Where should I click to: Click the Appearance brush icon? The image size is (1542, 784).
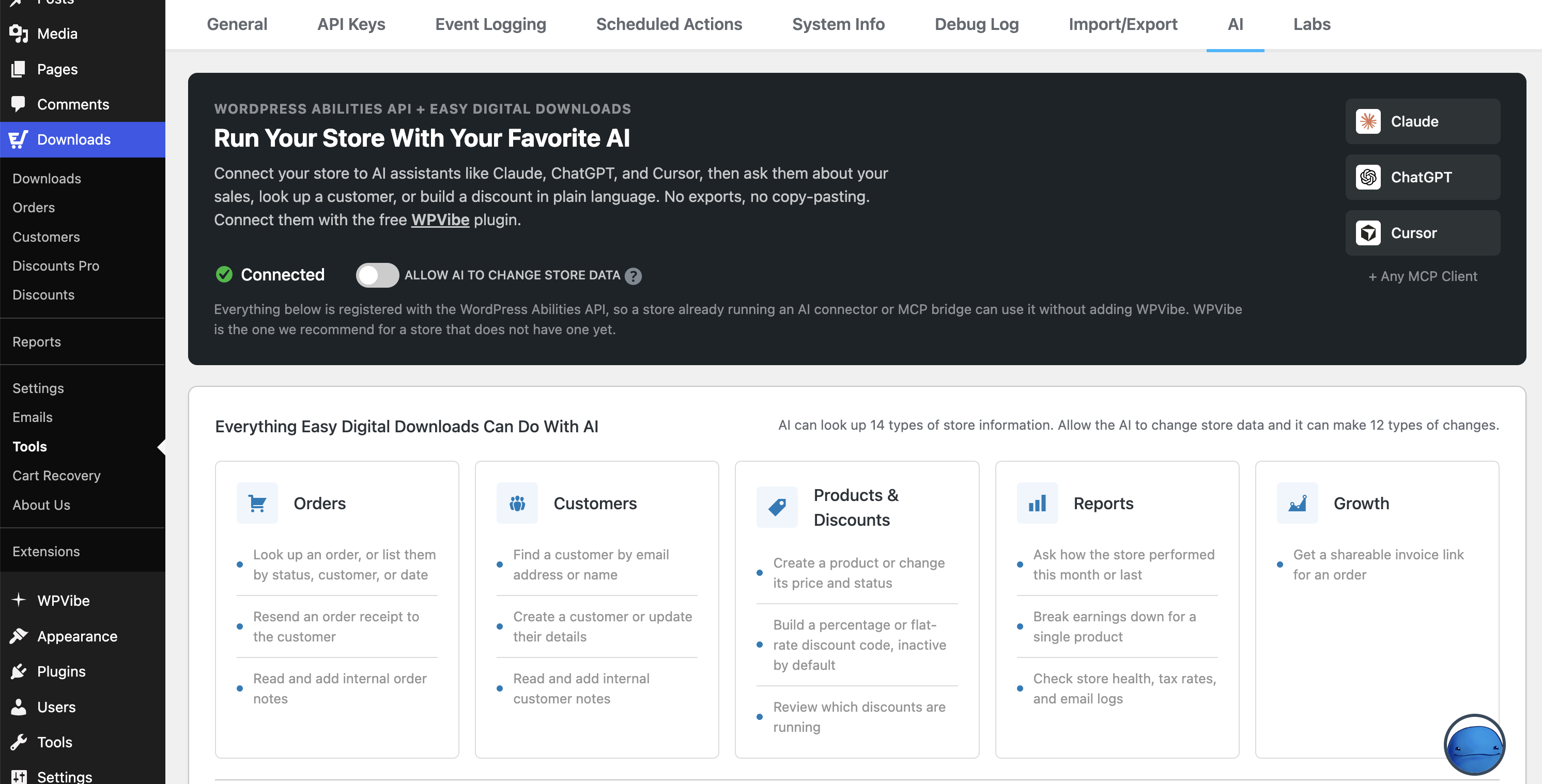pyautogui.click(x=19, y=636)
